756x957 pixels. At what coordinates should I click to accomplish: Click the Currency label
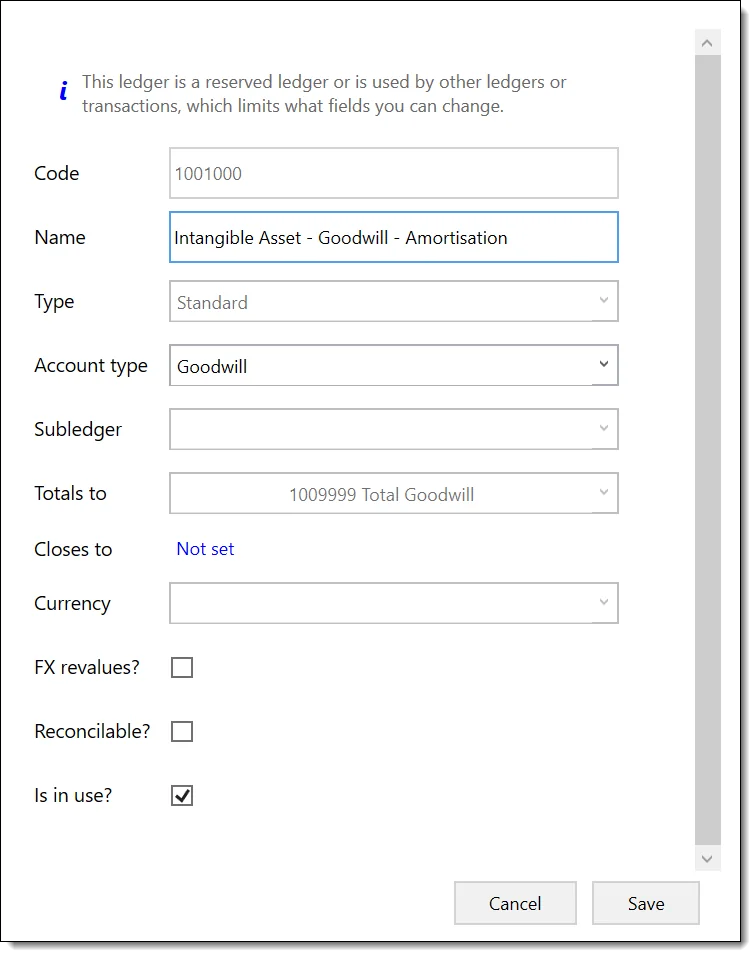click(x=73, y=603)
